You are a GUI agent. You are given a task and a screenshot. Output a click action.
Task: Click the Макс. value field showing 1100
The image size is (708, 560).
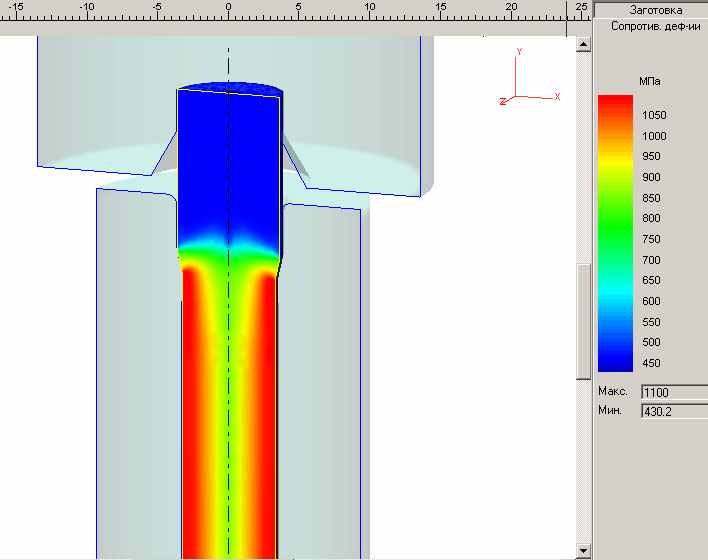point(674,392)
